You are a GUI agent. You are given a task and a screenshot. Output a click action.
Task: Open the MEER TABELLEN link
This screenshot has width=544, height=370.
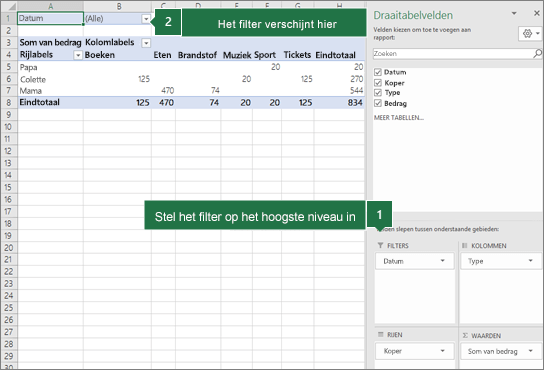click(x=399, y=118)
